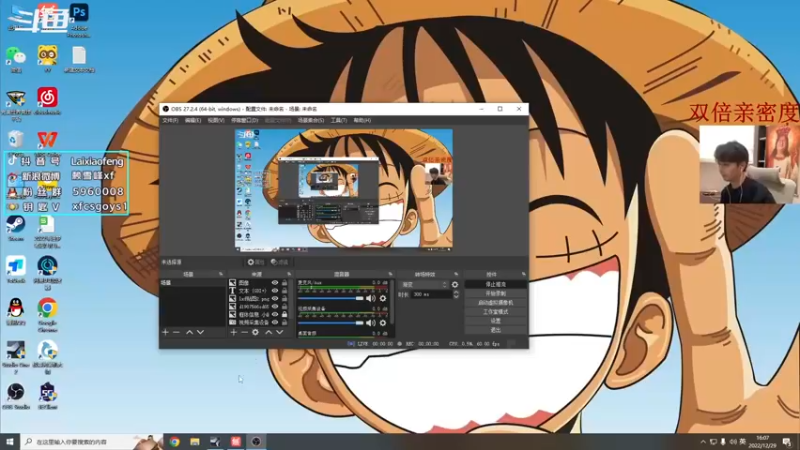Adjust microphone/Aux volume slider
The width and height of the screenshot is (800, 450).
tap(331, 298)
